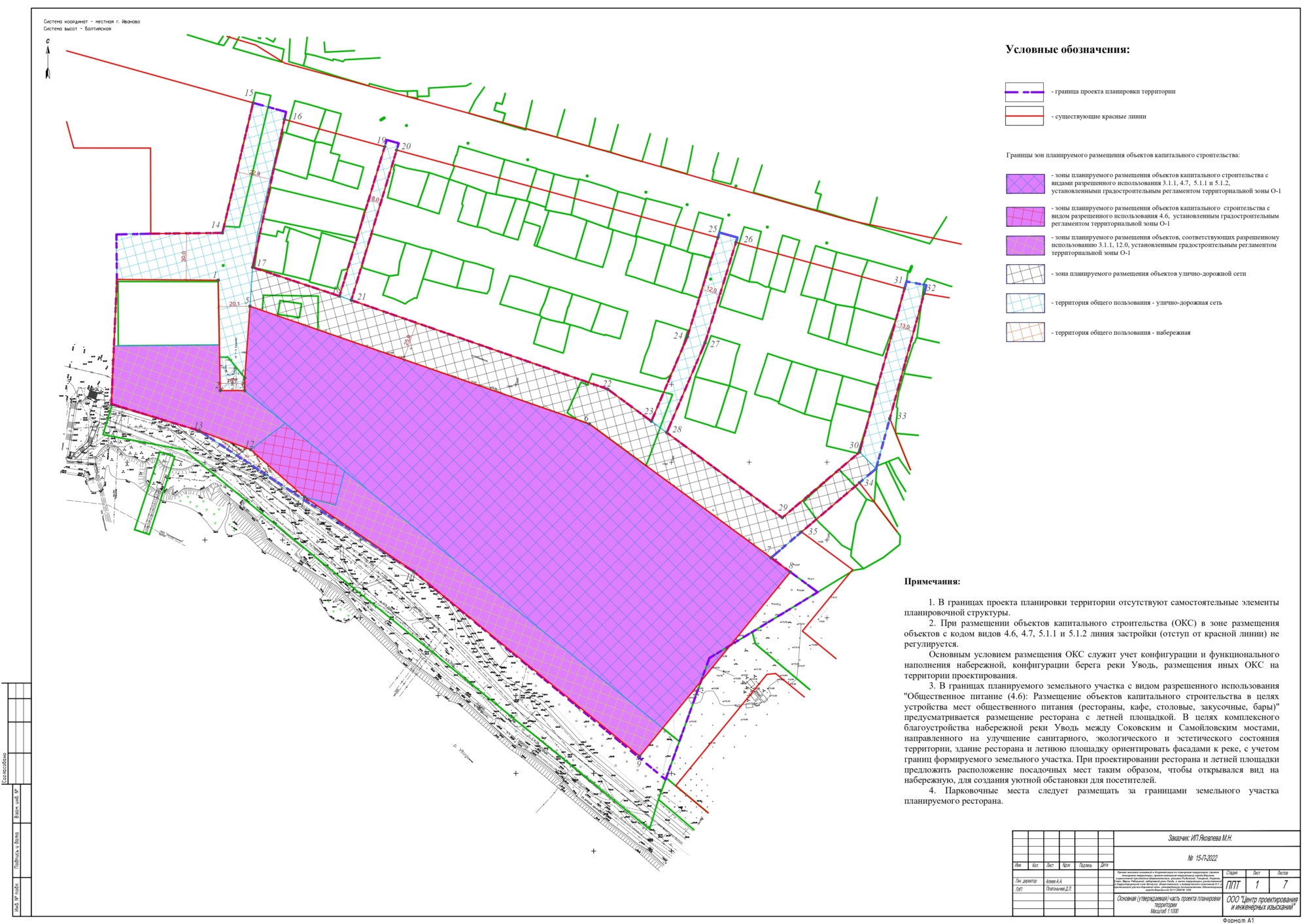Screen dimensions: 1308x924
Task: Click boundary point number 32 on the map
Action: click(931, 288)
